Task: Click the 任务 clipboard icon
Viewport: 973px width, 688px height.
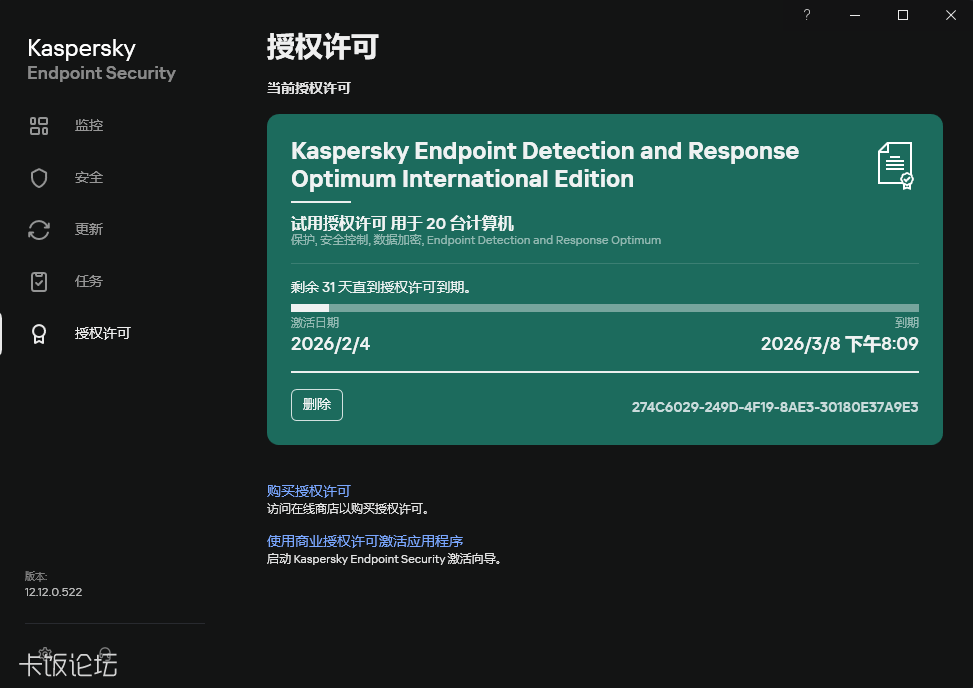Action: tap(39, 282)
